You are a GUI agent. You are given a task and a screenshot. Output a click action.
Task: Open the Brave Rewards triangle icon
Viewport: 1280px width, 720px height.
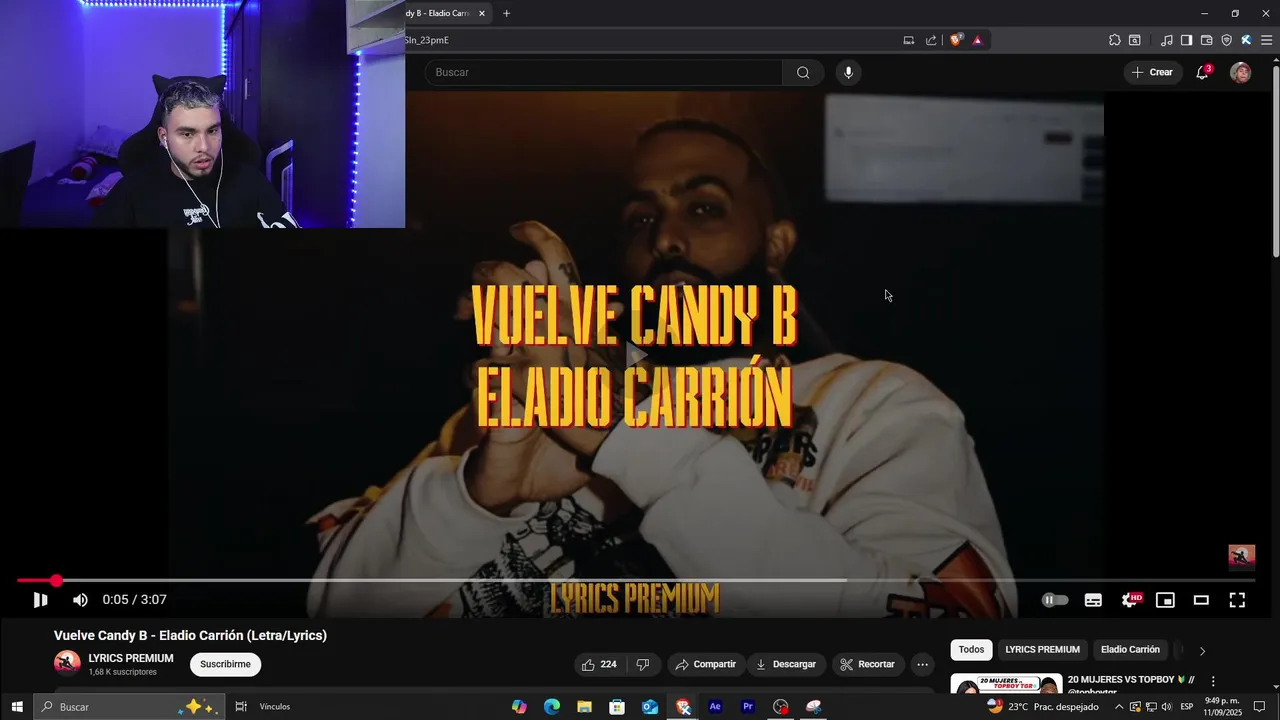(977, 40)
